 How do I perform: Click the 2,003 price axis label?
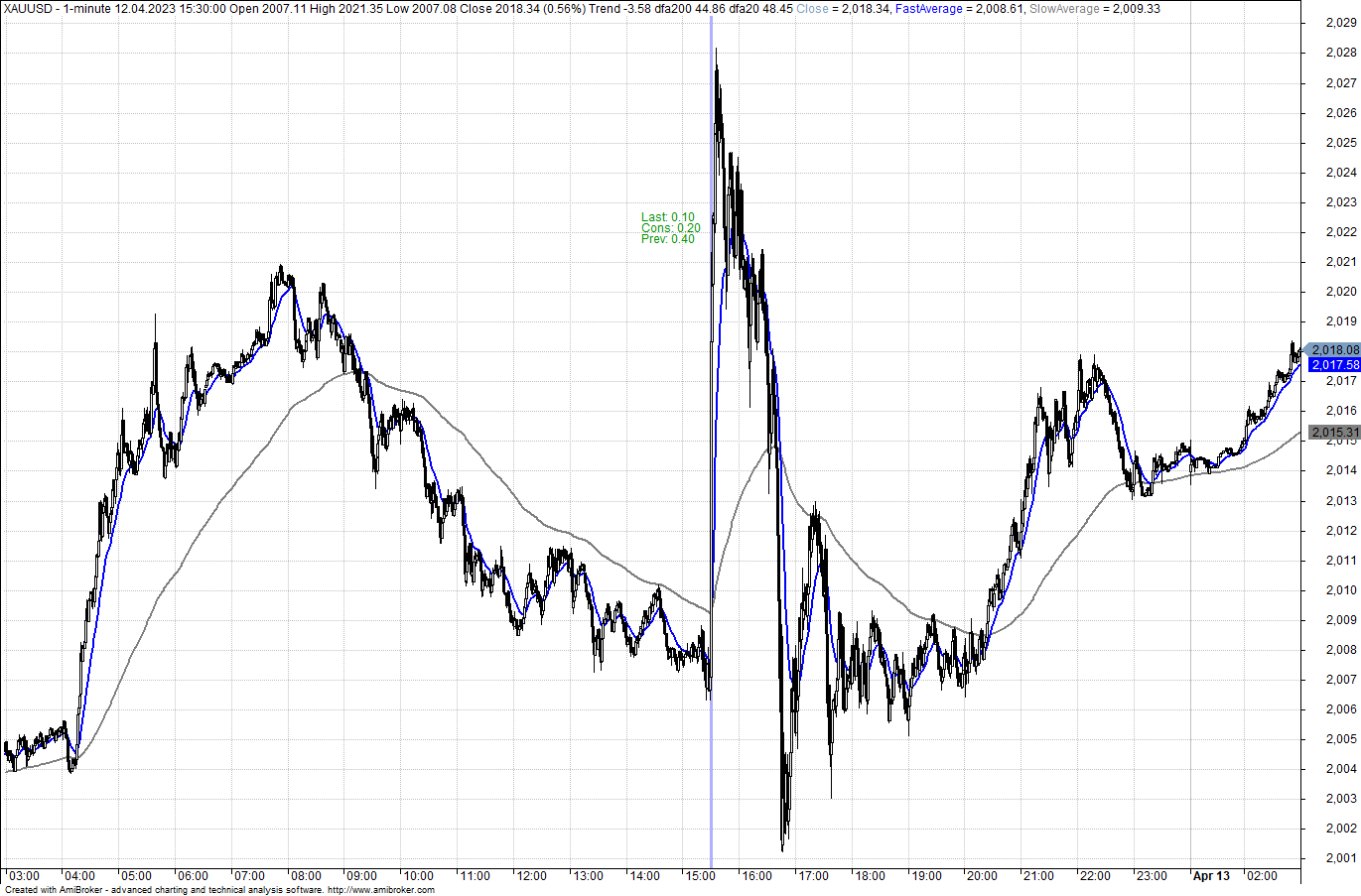pos(1341,799)
